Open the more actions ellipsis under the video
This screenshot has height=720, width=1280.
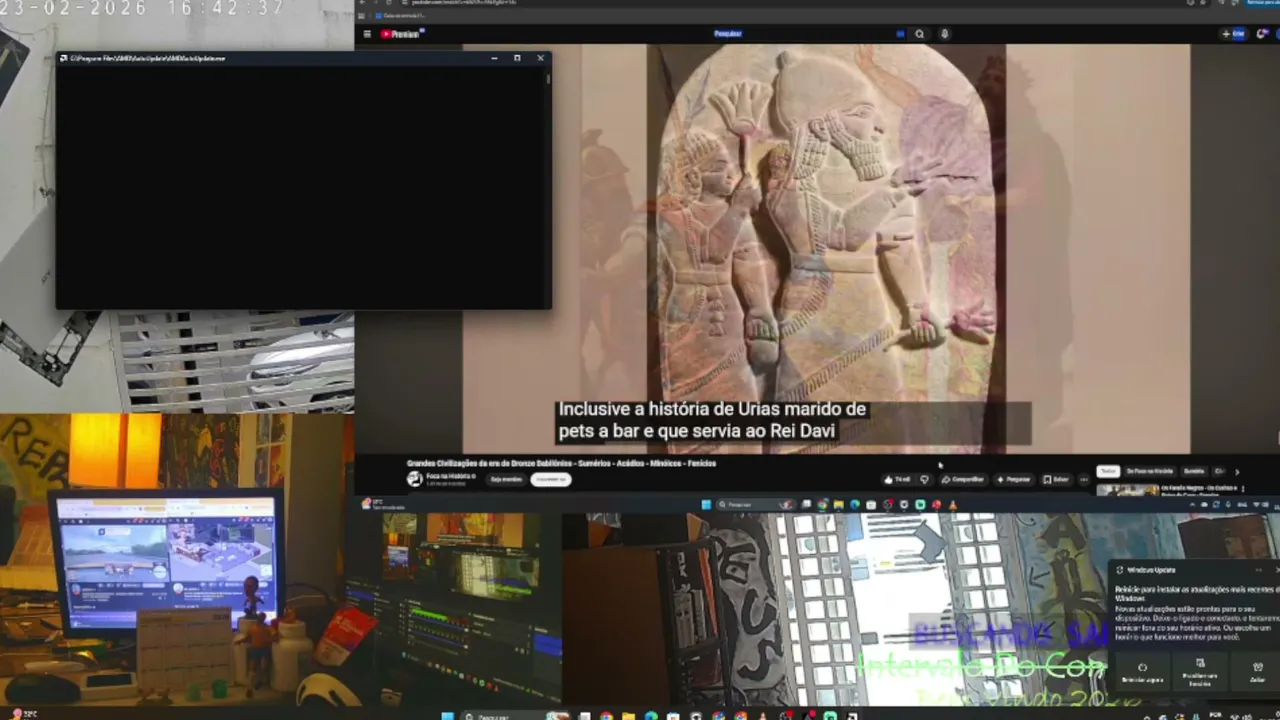click(1083, 479)
